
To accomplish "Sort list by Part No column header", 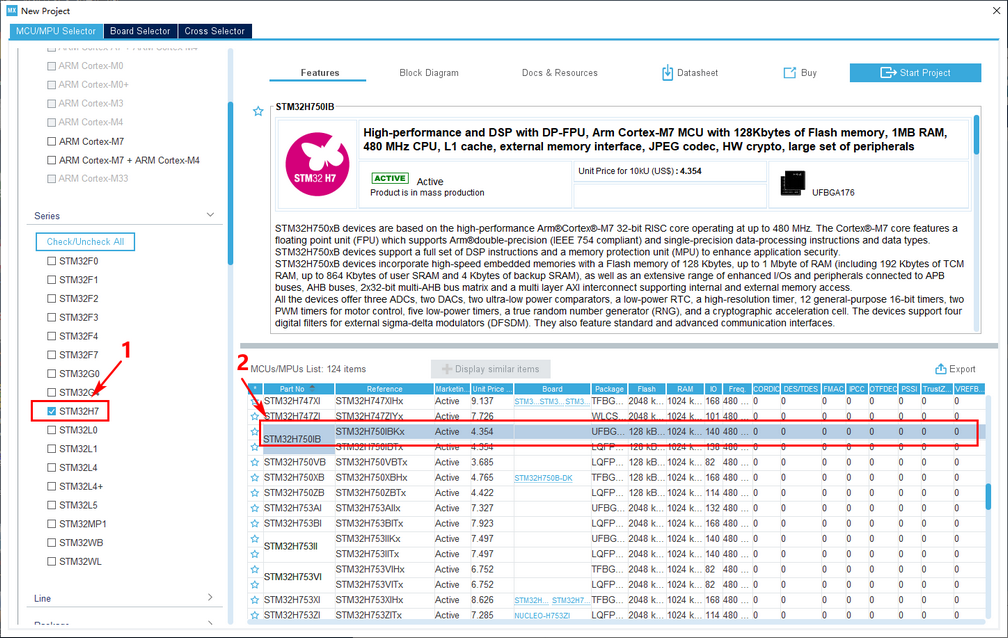I will pos(292,389).
